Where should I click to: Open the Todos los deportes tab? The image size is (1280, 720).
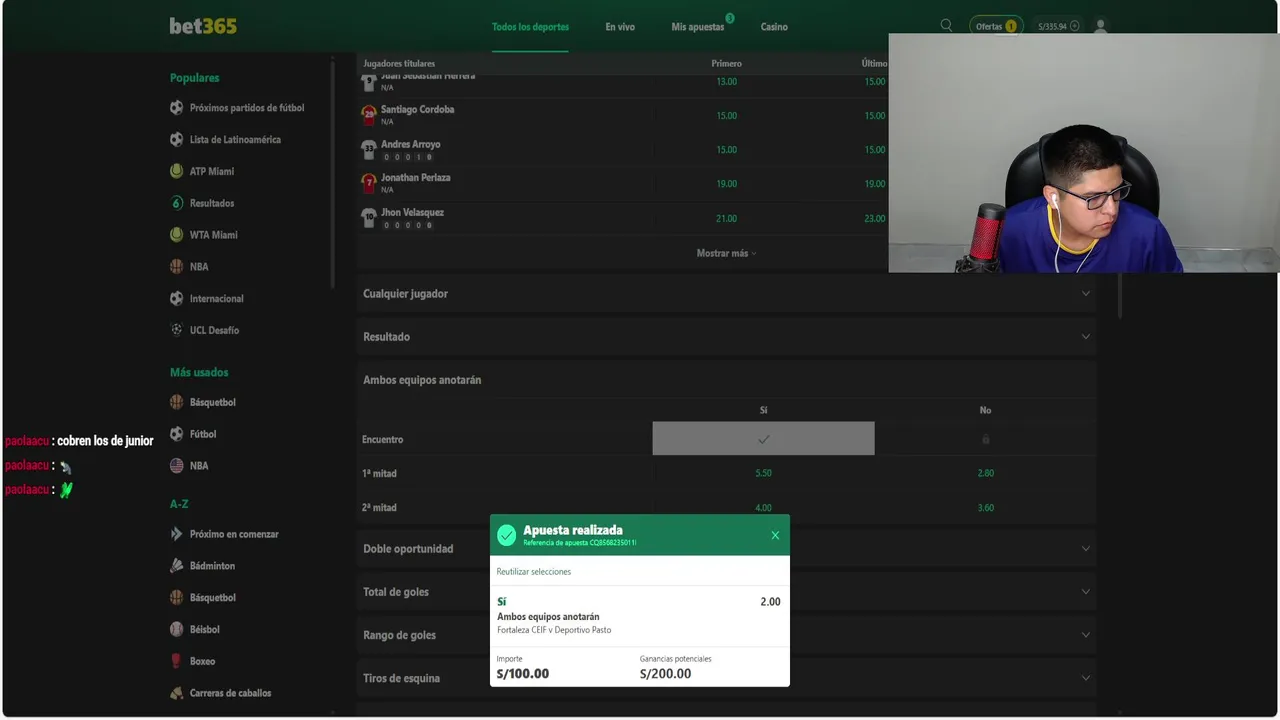click(x=530, y=27)
